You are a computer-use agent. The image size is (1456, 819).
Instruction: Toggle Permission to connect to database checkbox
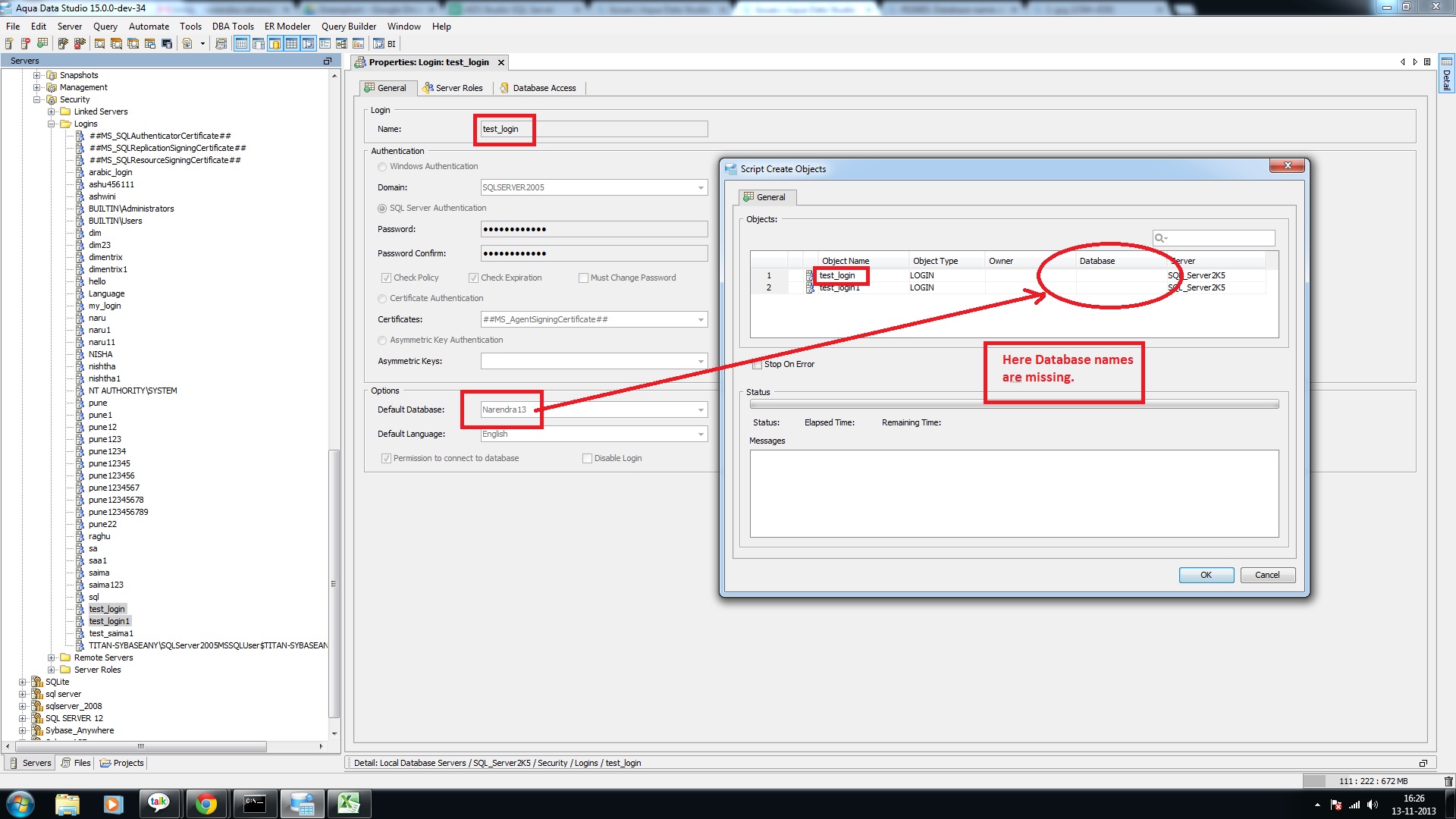tap(386, 459)
